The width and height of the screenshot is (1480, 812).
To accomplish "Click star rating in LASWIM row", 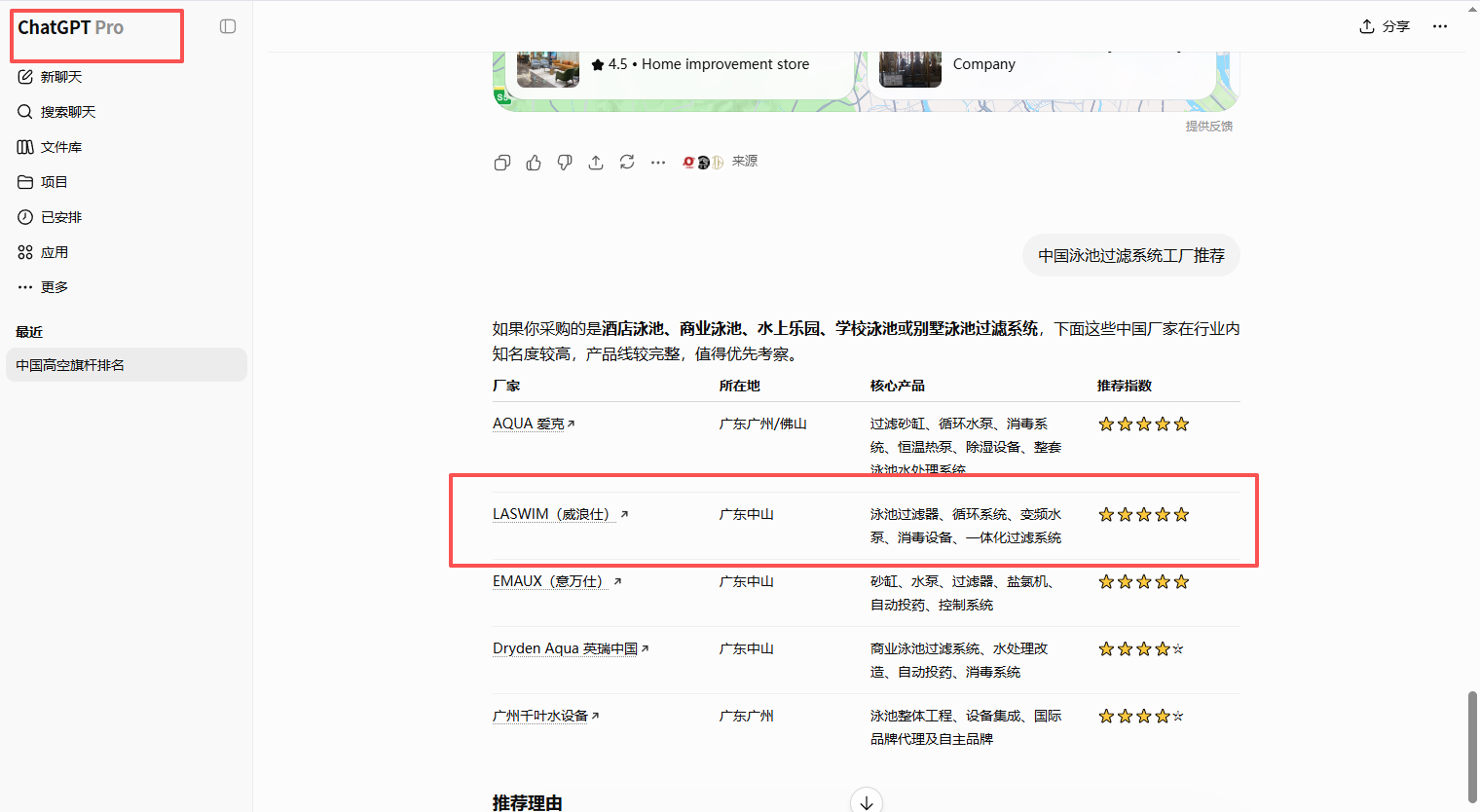I will 1144,514.
